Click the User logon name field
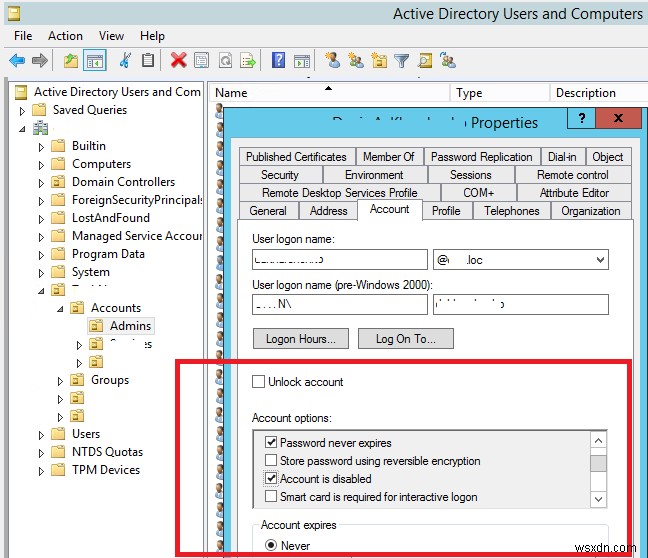This screenshot has width=648, height=558. (x=340, y=260)
